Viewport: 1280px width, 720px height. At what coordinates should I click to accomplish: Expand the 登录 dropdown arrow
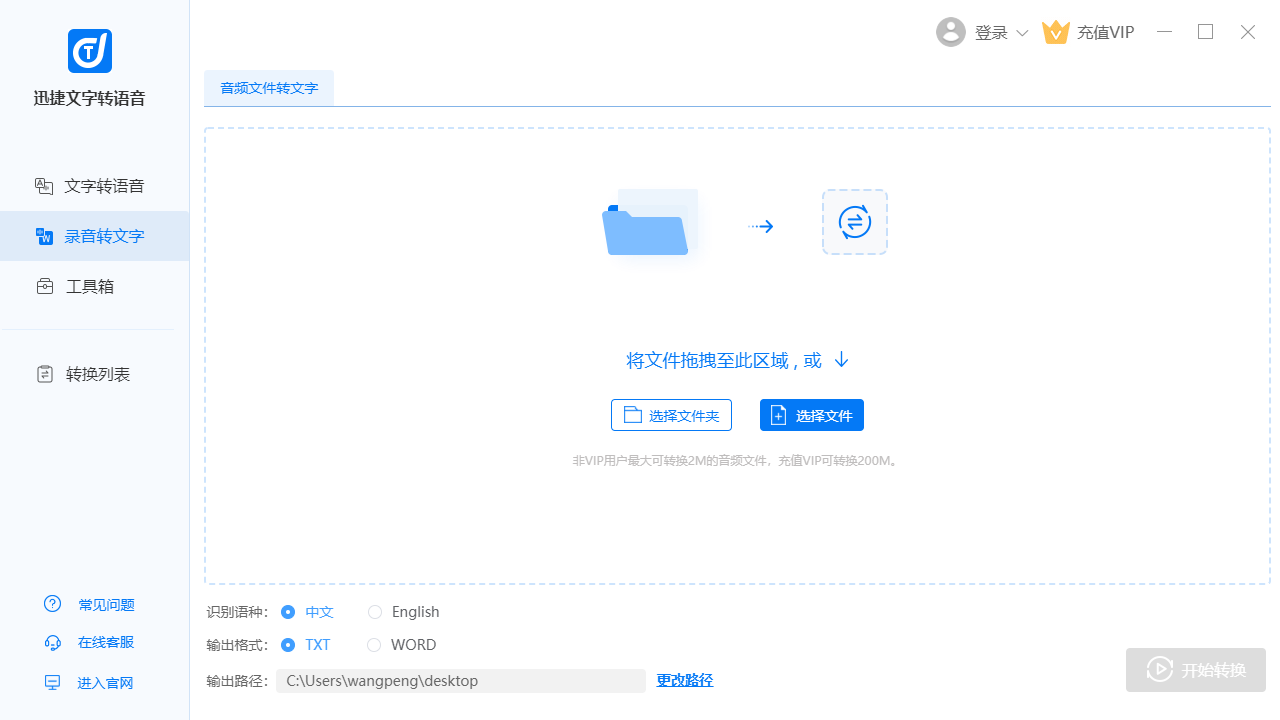tap(1022, 33)
